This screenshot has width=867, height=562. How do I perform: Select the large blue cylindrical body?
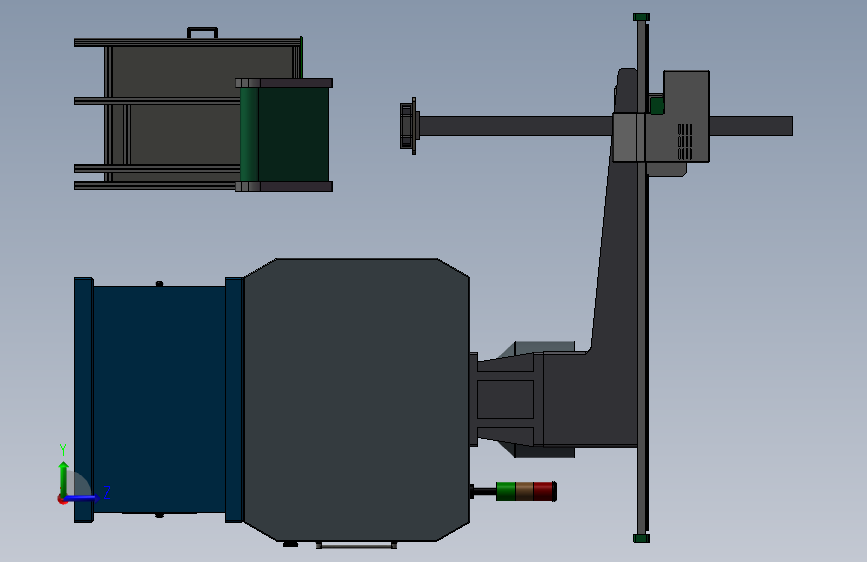click(159, 399)
